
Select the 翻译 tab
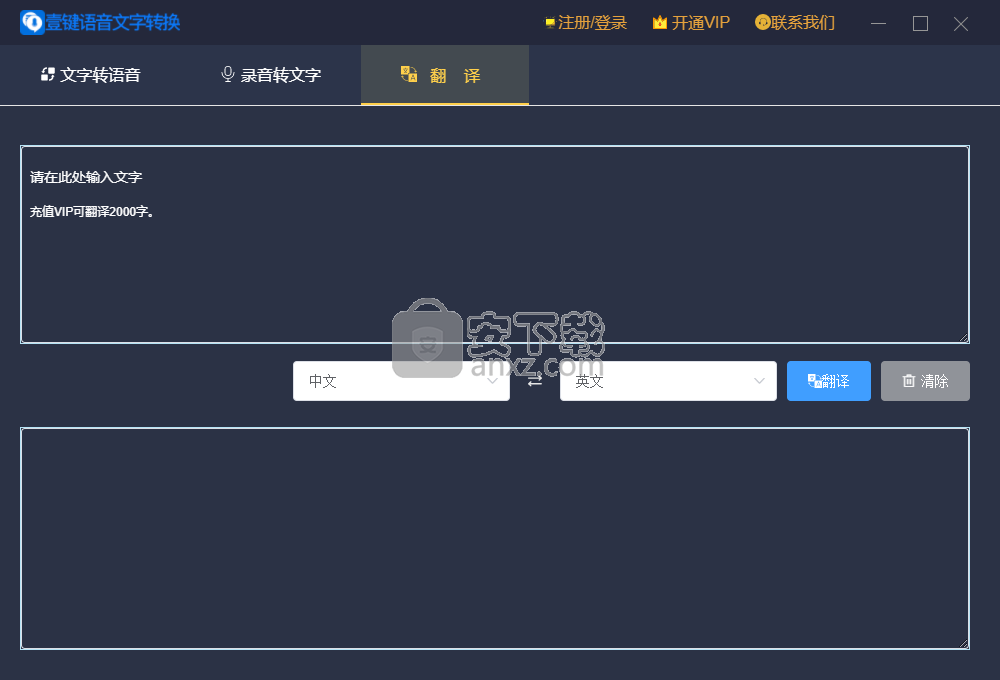coord(444,75)
